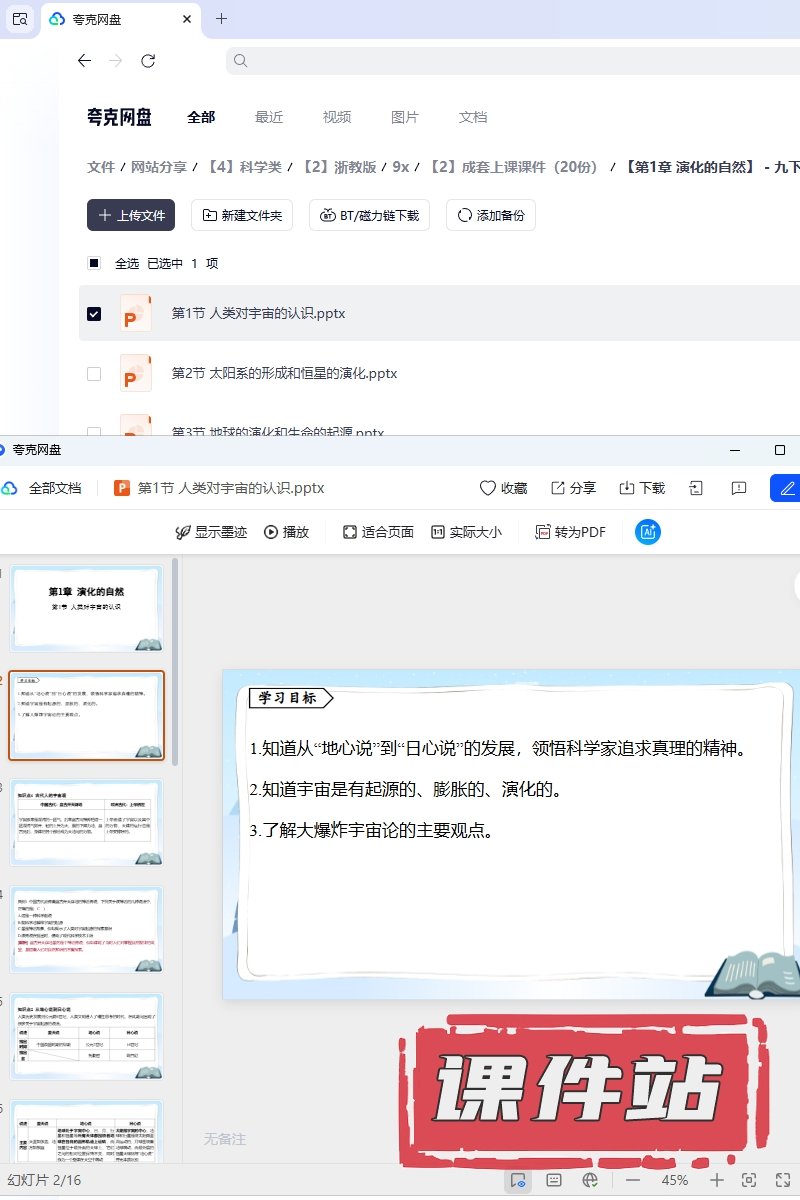Image resolution: width=800 pixels, height=1200 pixels.
Task: Click the feedback message icon
Action: tap(739, 488)
